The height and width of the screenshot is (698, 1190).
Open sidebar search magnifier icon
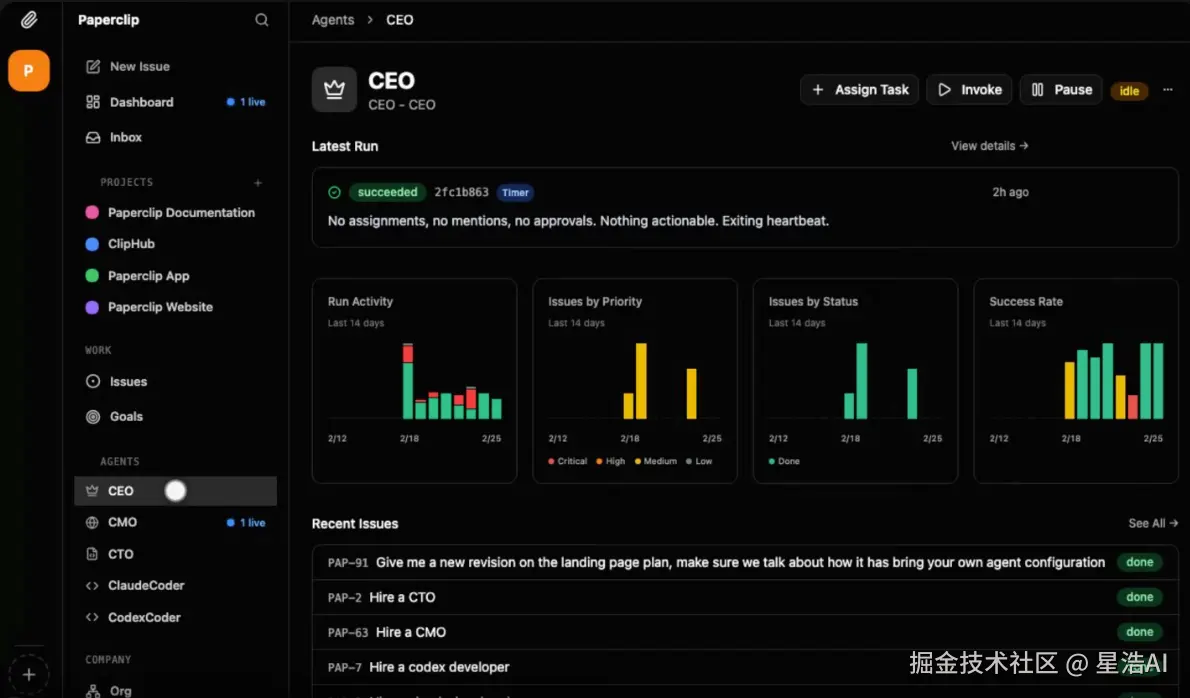[261, 20]
